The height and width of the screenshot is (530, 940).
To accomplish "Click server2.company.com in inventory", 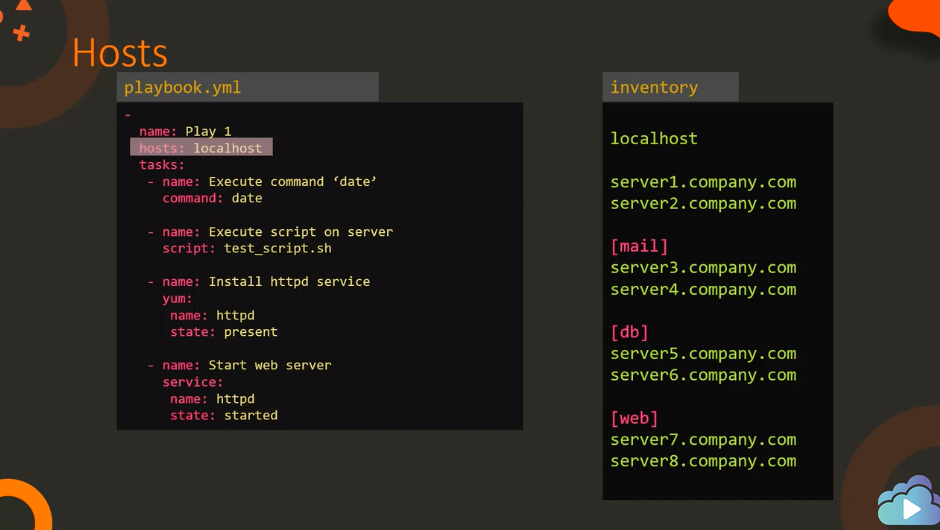I will [x=703, y=204].
